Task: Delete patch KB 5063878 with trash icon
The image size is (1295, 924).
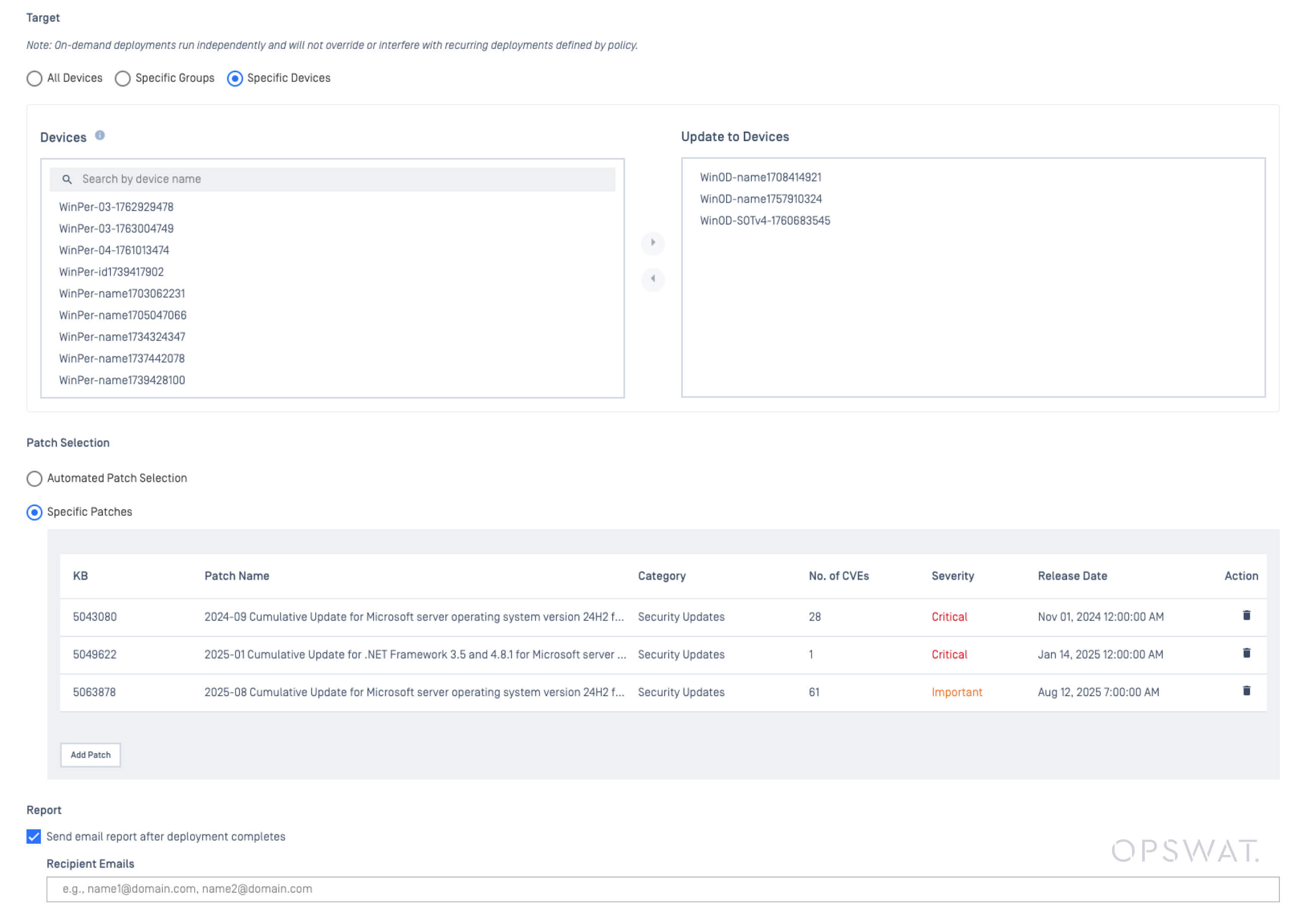Action: point(1246,691)
